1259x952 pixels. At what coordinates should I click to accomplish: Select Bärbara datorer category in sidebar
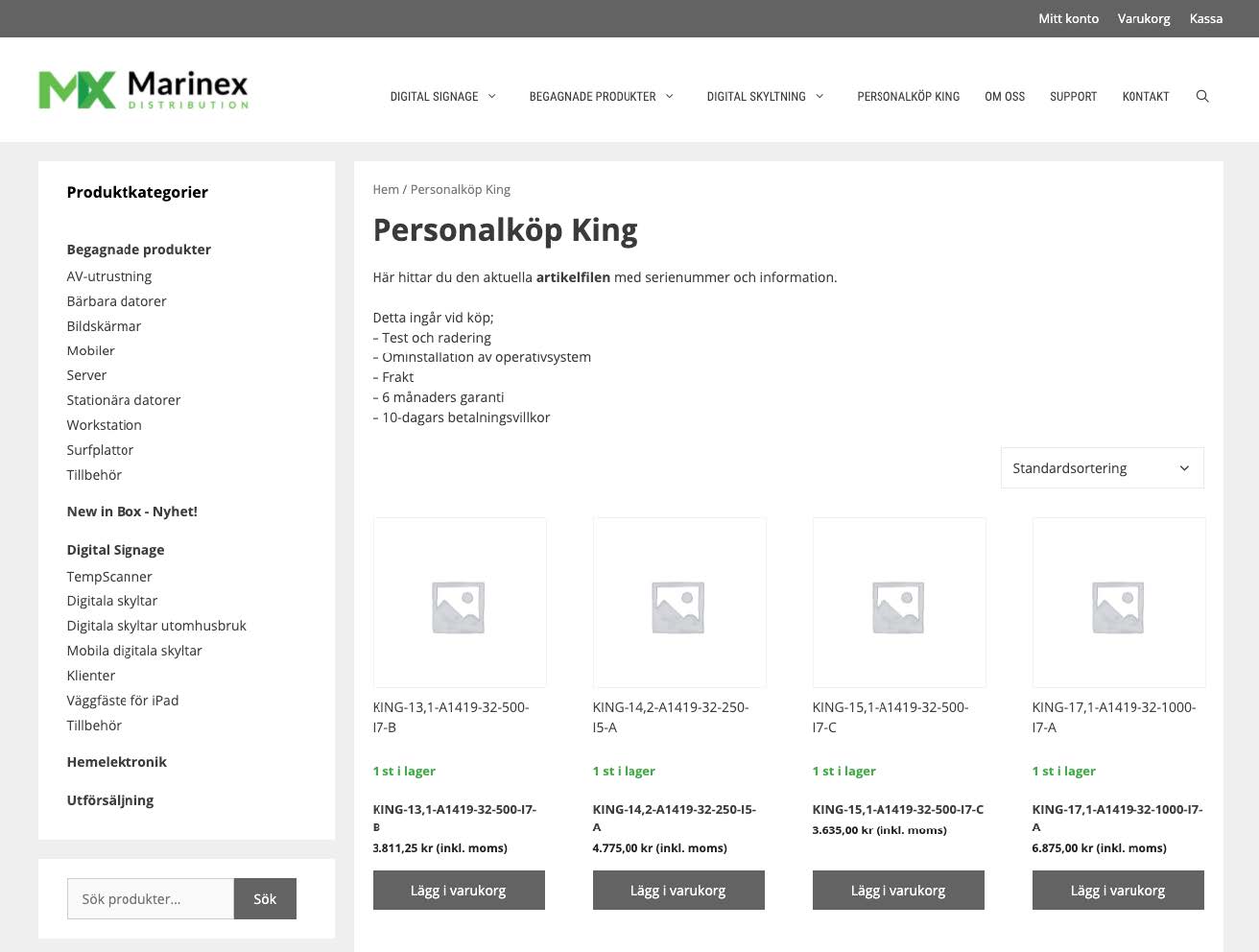coord(116,301)
